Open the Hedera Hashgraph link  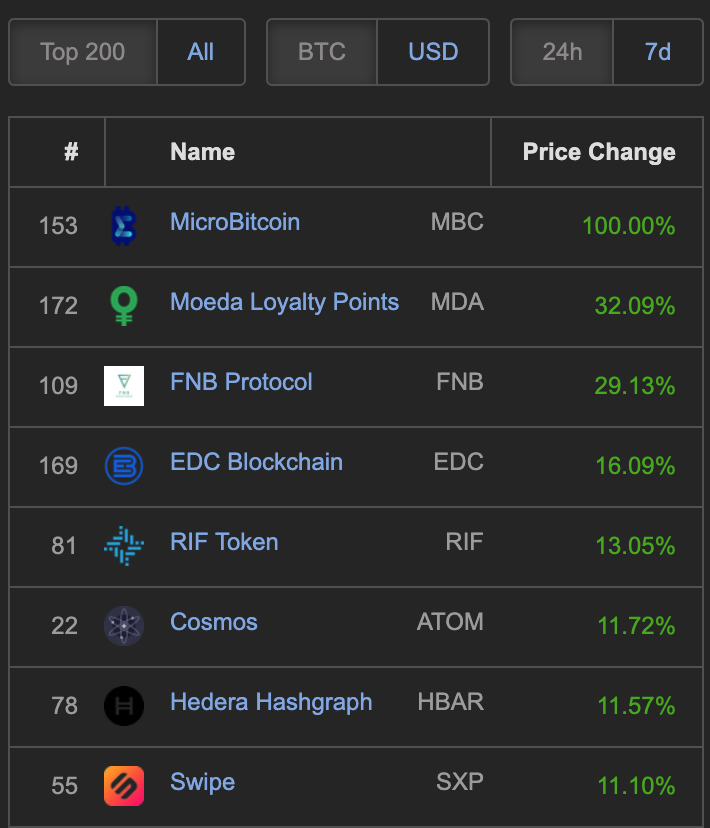(x=271, y=702)
